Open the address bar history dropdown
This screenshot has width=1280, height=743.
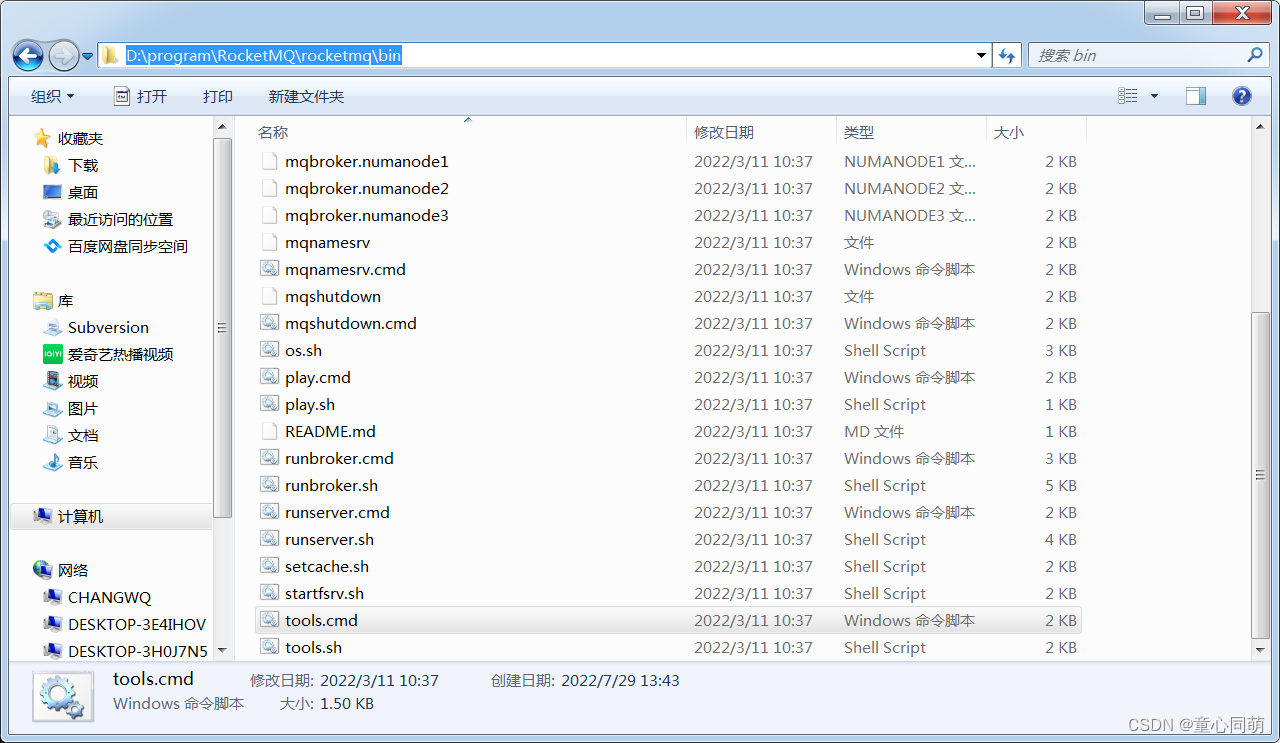[x=981, y=56]
